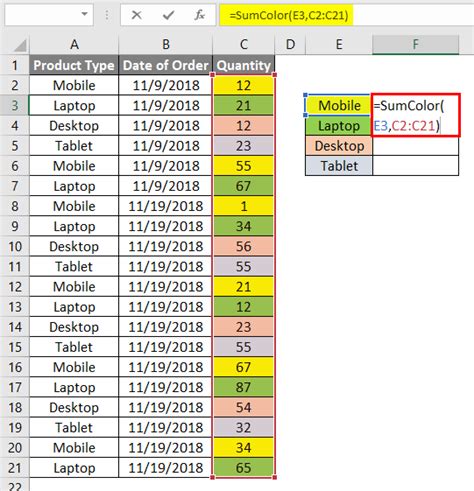Select quantity cell with value 32
This screenshot has width=474, height=491.
tap(244, 428)
